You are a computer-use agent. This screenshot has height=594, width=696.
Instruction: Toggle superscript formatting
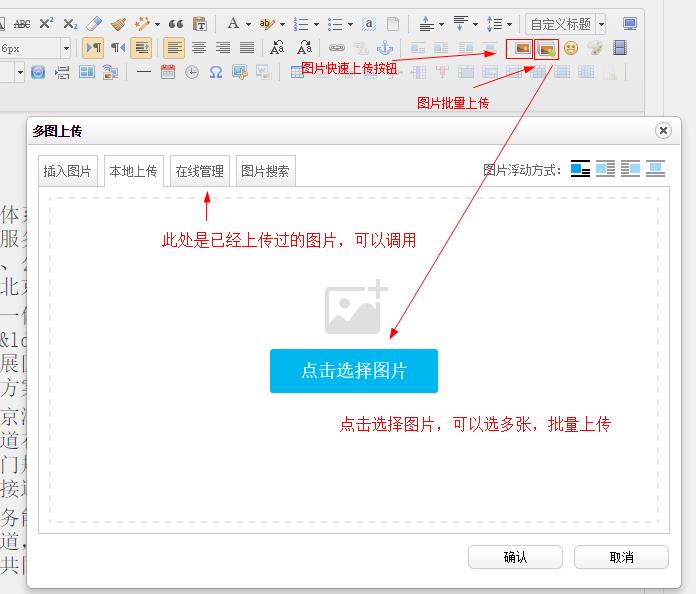click(47, 23)
